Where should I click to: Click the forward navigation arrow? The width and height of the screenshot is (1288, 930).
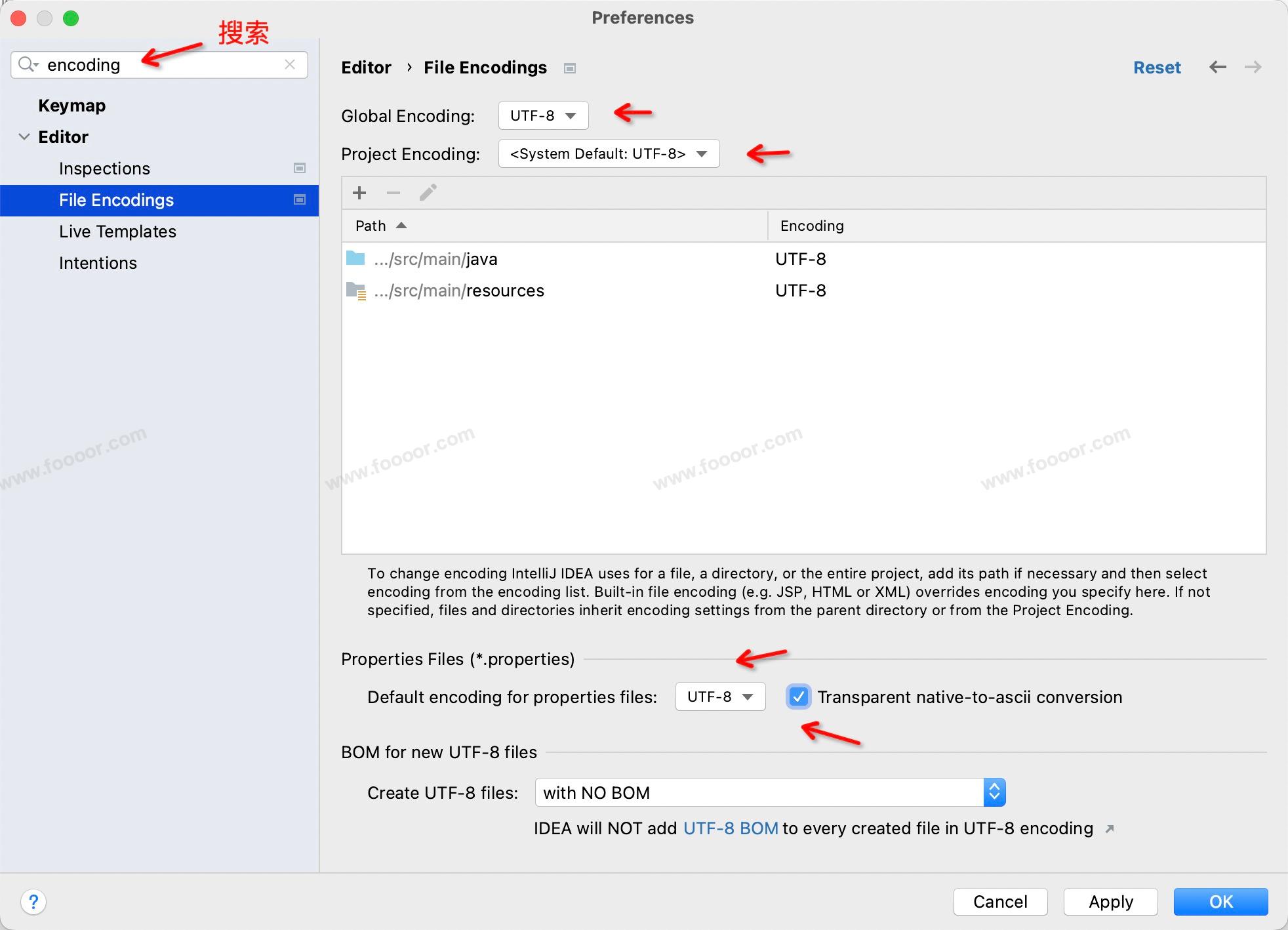(x=1253, y=67)
